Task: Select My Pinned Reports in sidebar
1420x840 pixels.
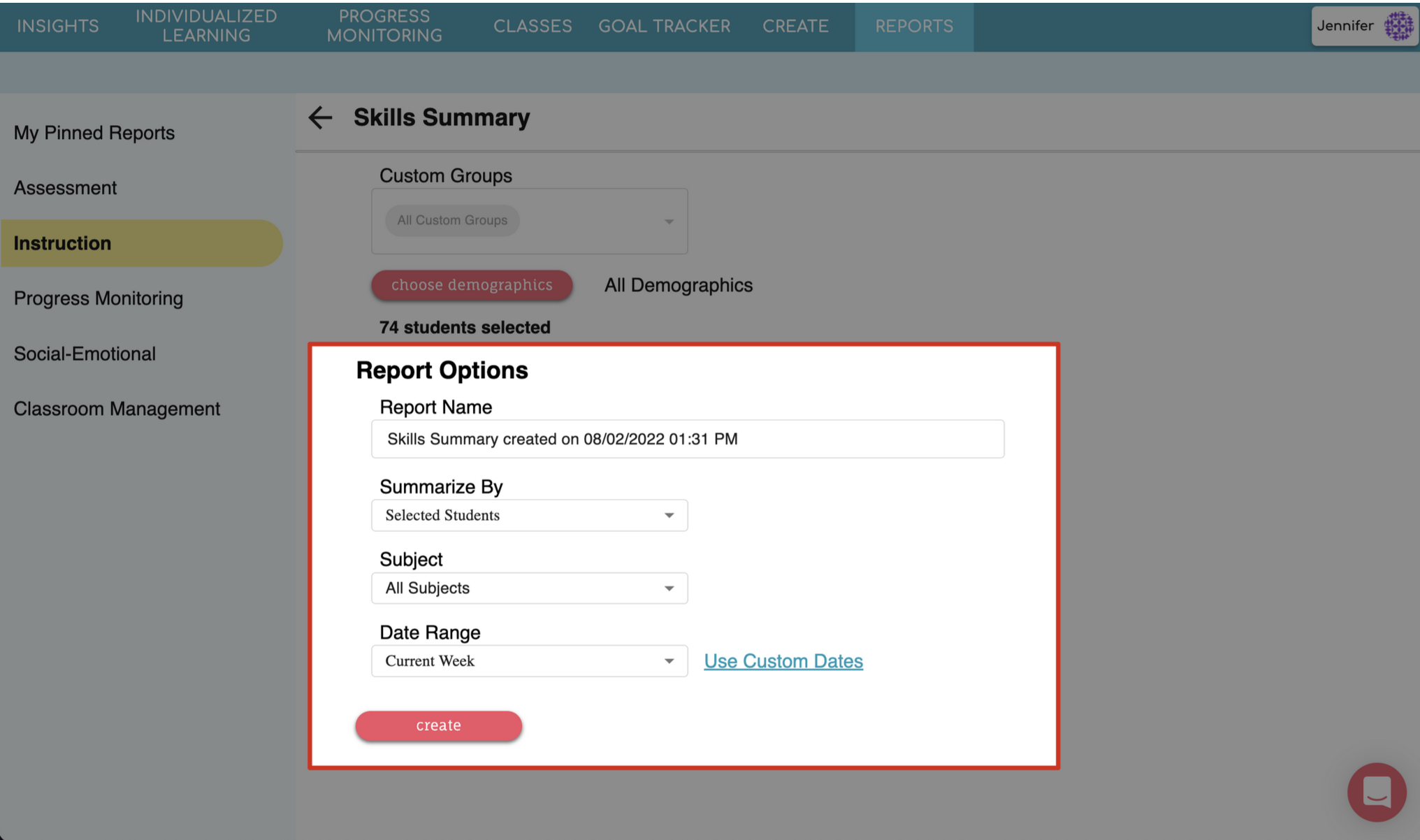Action: (94, 133)
